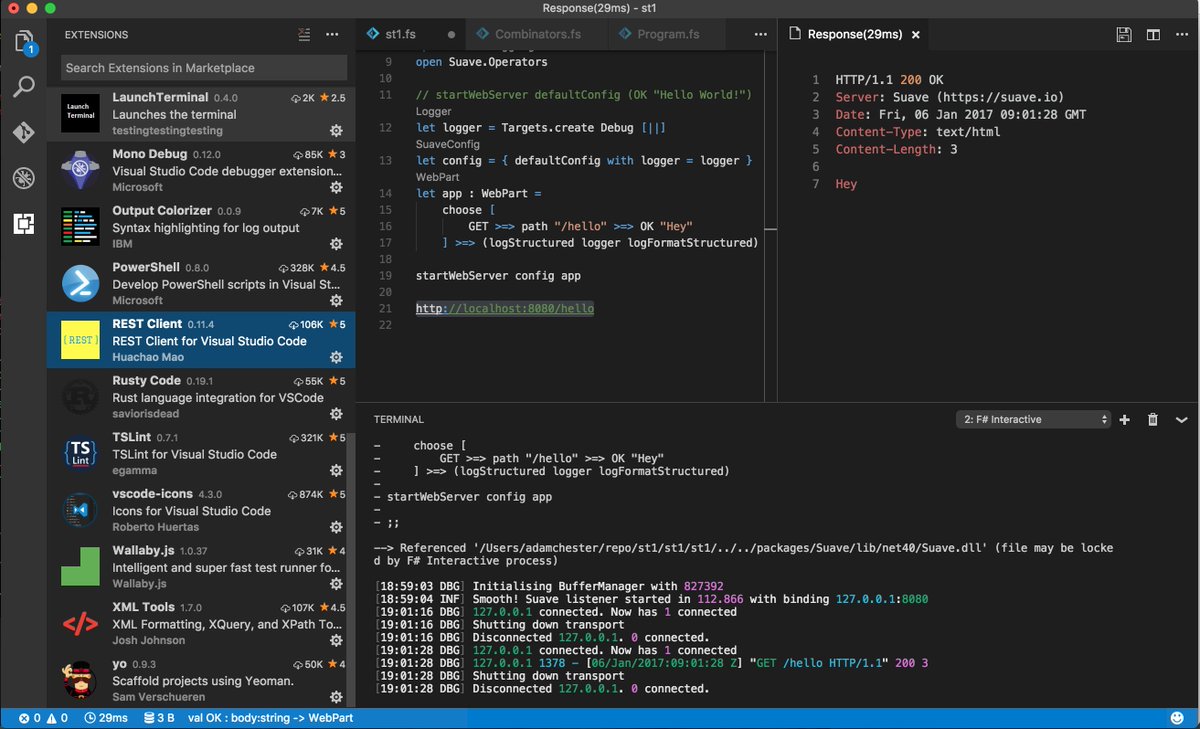Click the TERMINAL panel title
This screenshot has width=1200, height=729.
tap(399, 420)
